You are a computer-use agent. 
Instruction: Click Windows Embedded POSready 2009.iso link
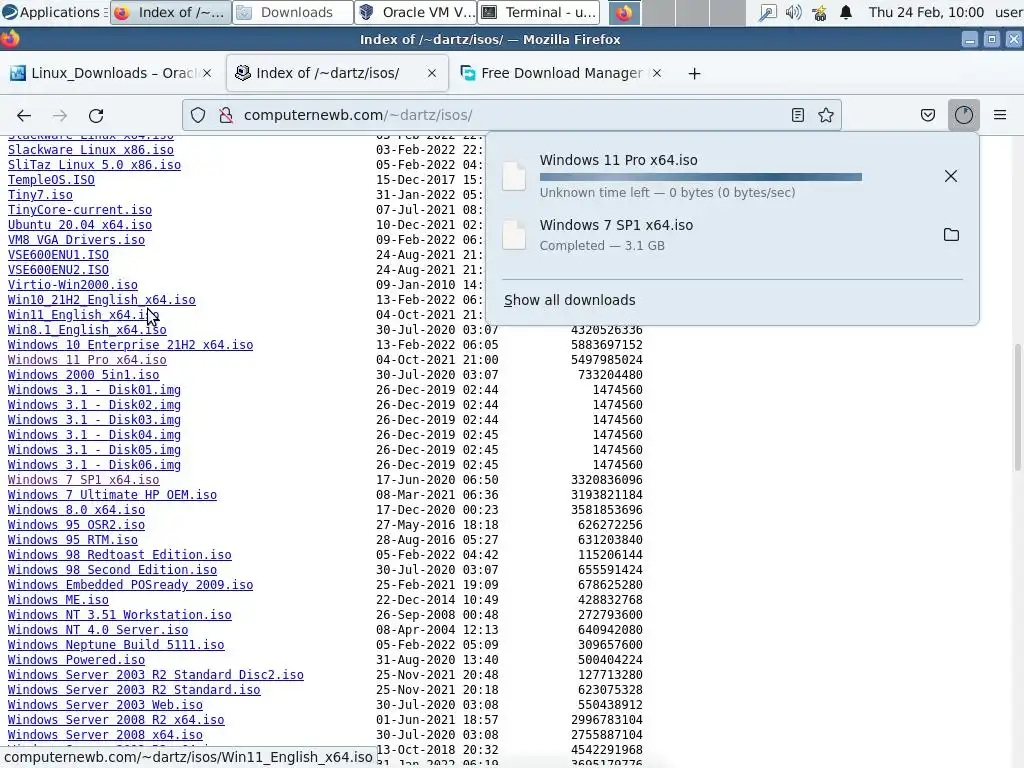click(131, 585)
